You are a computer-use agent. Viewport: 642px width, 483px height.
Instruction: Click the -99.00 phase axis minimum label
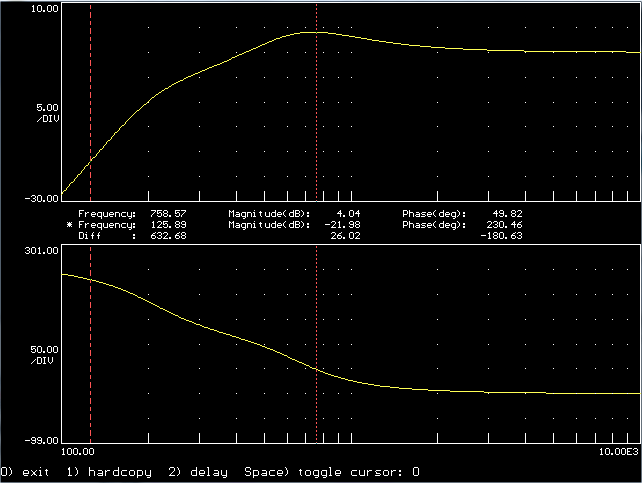click(42, 440)
